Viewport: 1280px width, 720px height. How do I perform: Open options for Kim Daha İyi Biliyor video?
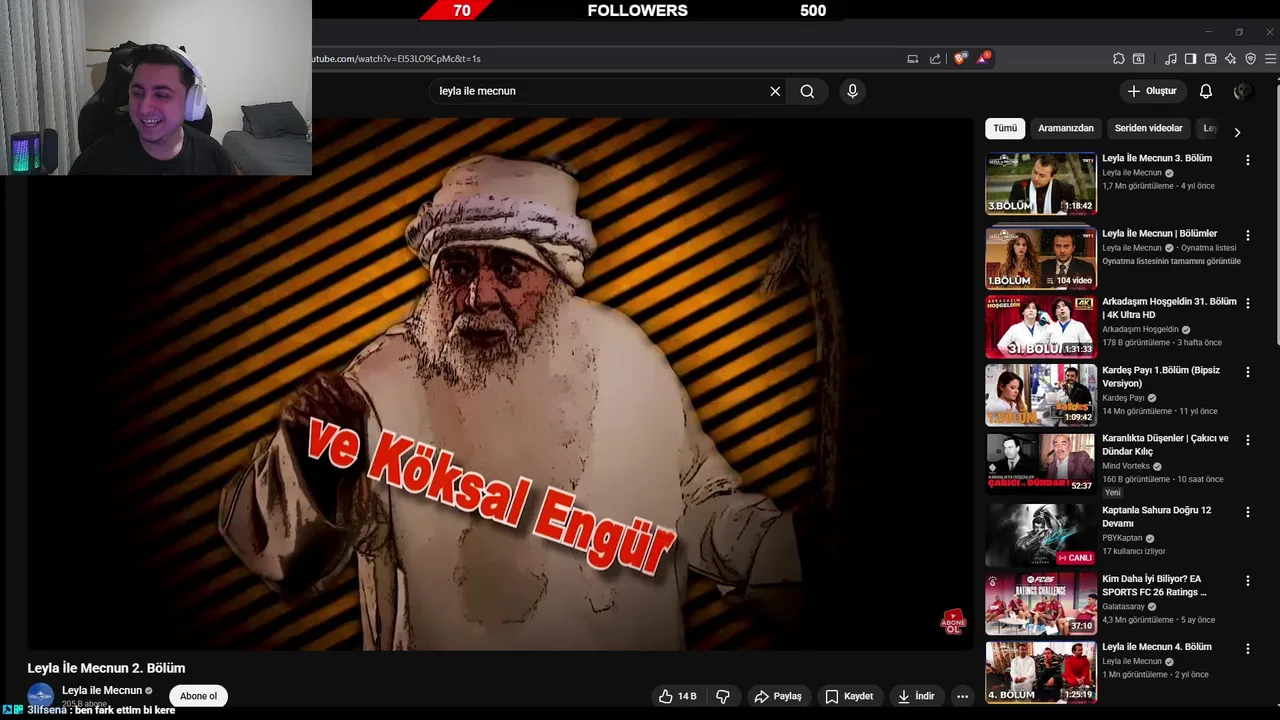tap(1247, 580)
